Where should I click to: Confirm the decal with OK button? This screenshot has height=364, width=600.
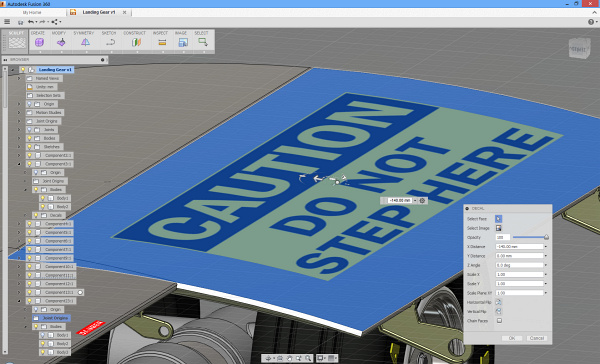pyautogui.click(x=512, y=338)
